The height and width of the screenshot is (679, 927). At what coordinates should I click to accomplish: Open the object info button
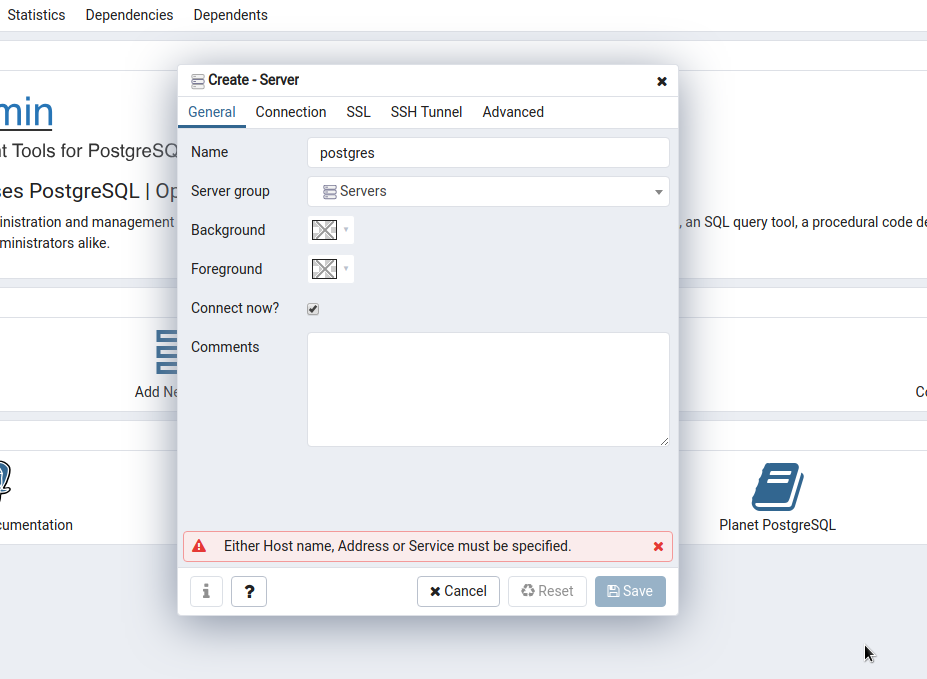[x=206, y=592]
